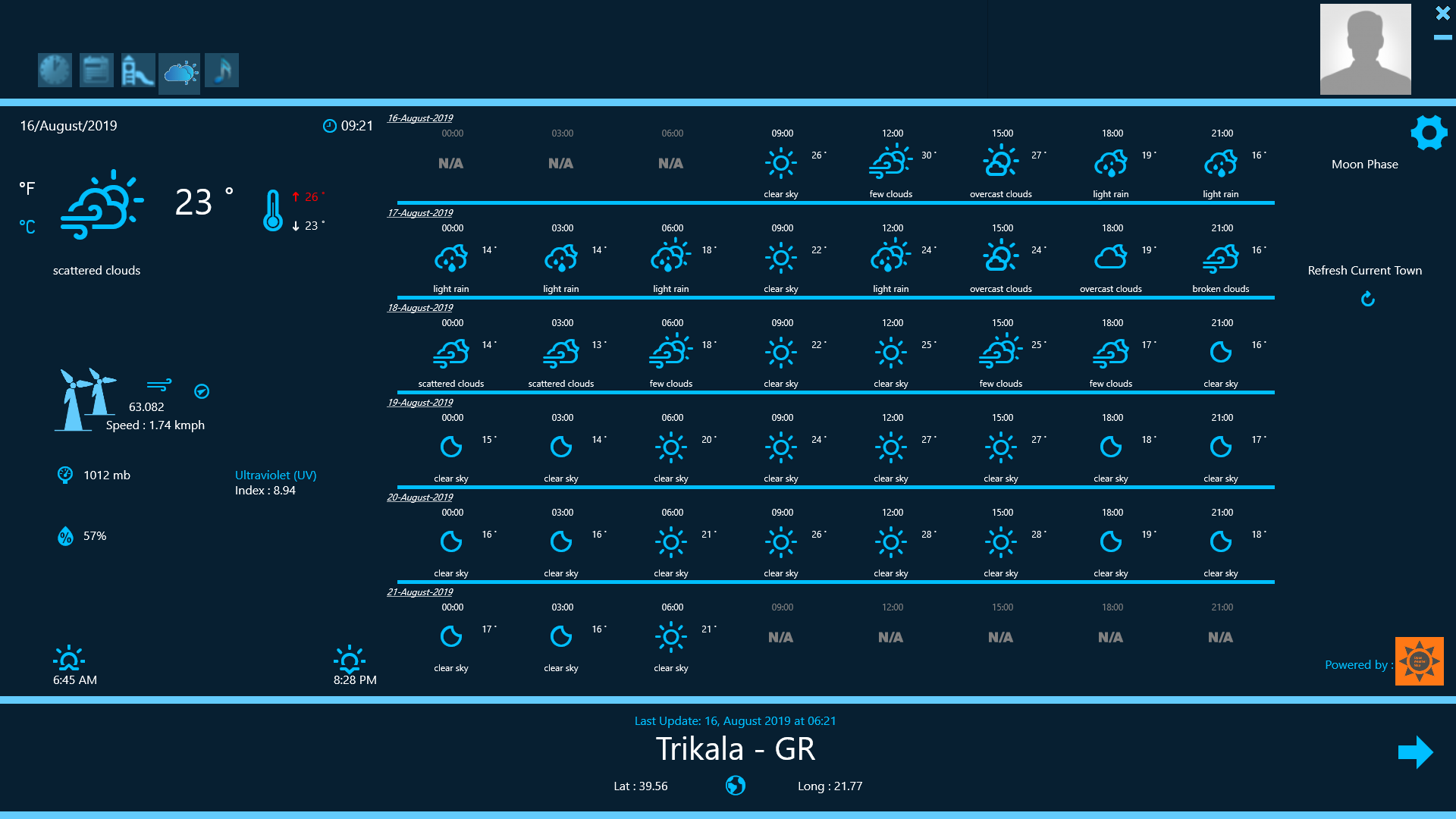This screenshot has width=1456, height=819.
Task: Click the globe world icon at bottom
Action: click(x=737, y=784)
